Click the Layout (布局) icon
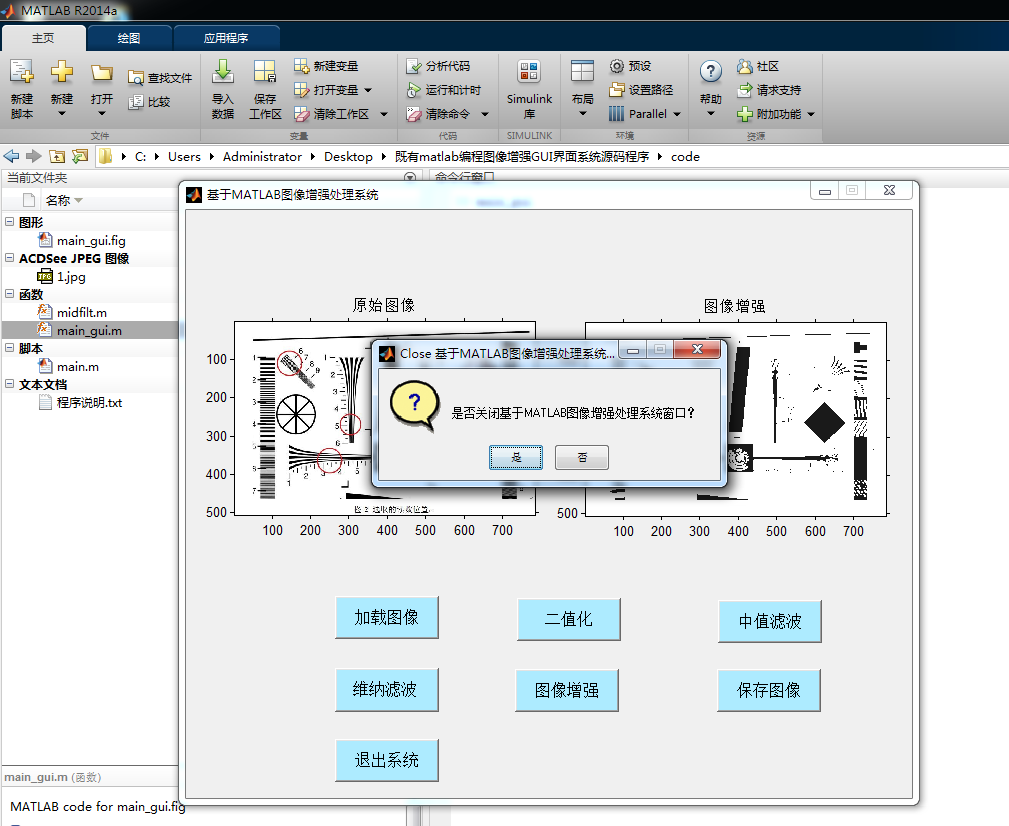 point(582,72)
